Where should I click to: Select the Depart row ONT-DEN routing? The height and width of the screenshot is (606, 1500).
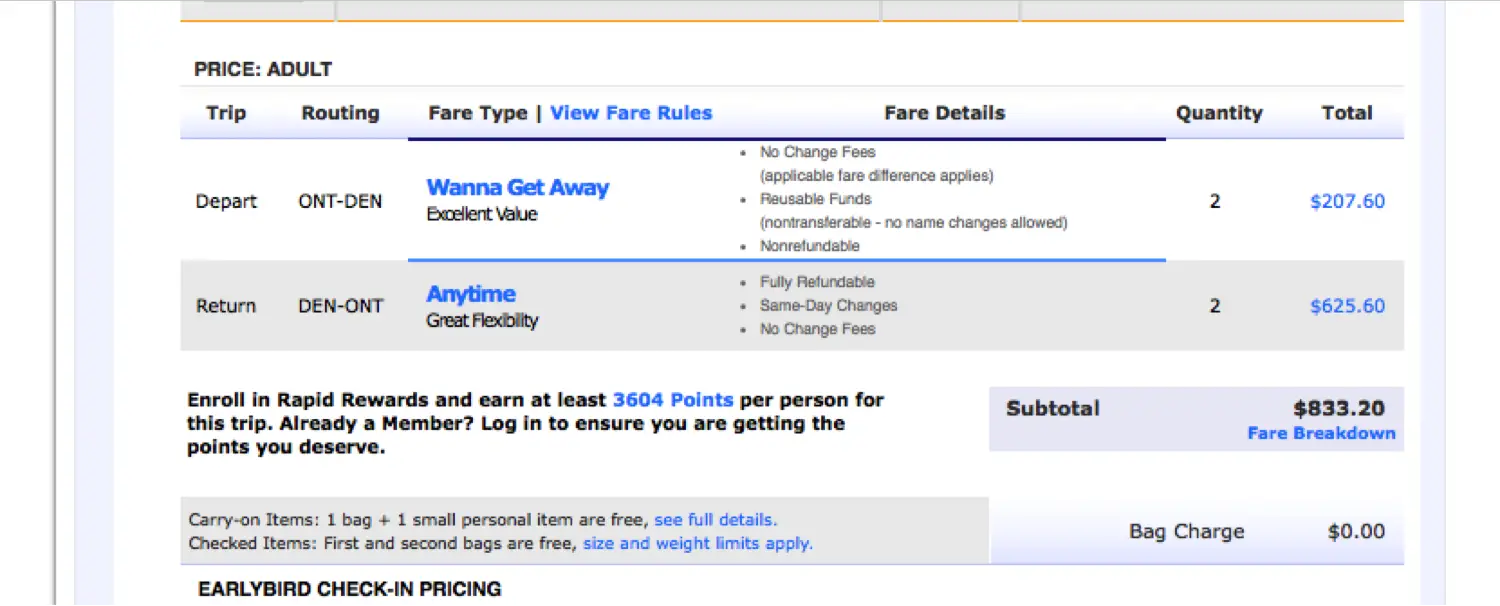[x=340, y=201]
